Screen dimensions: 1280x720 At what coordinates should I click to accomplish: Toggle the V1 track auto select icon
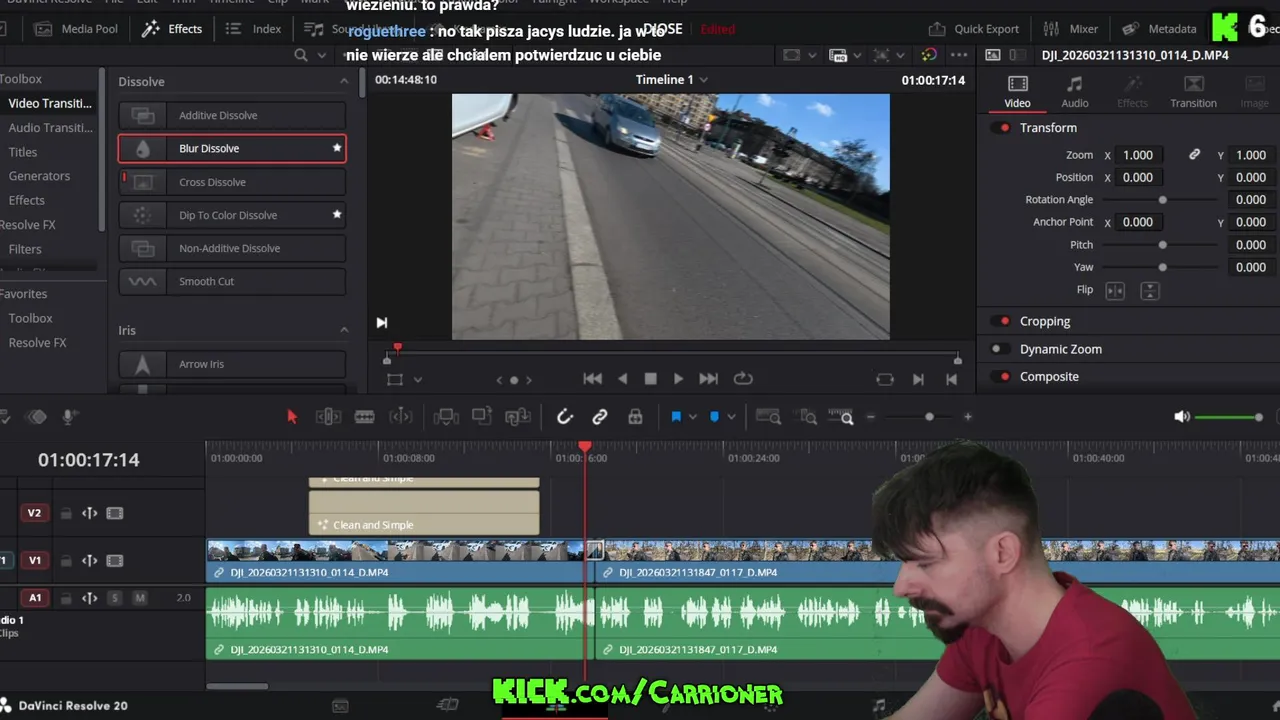89,561
